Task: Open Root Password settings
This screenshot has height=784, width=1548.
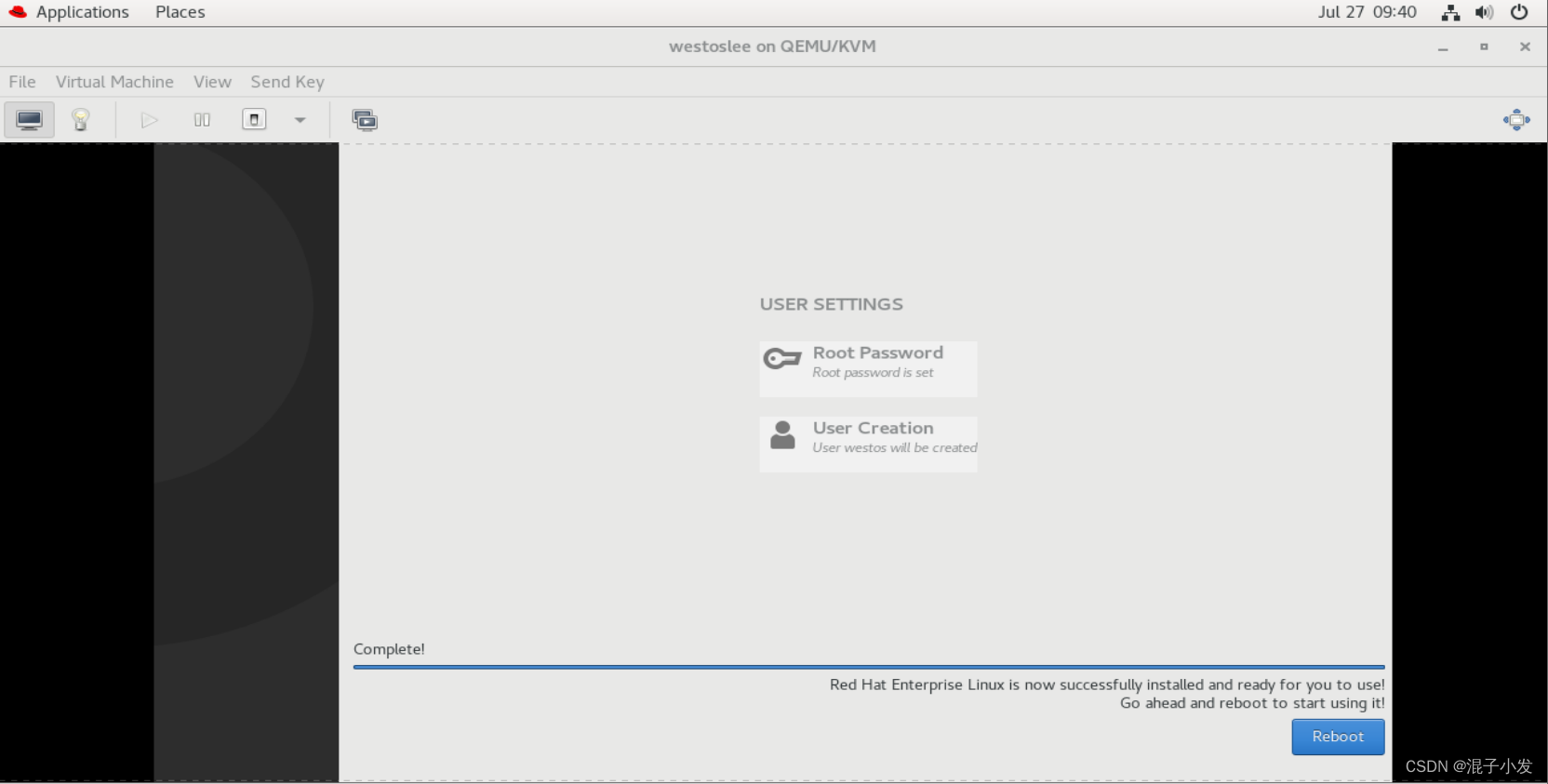Action: pos(868,369)
